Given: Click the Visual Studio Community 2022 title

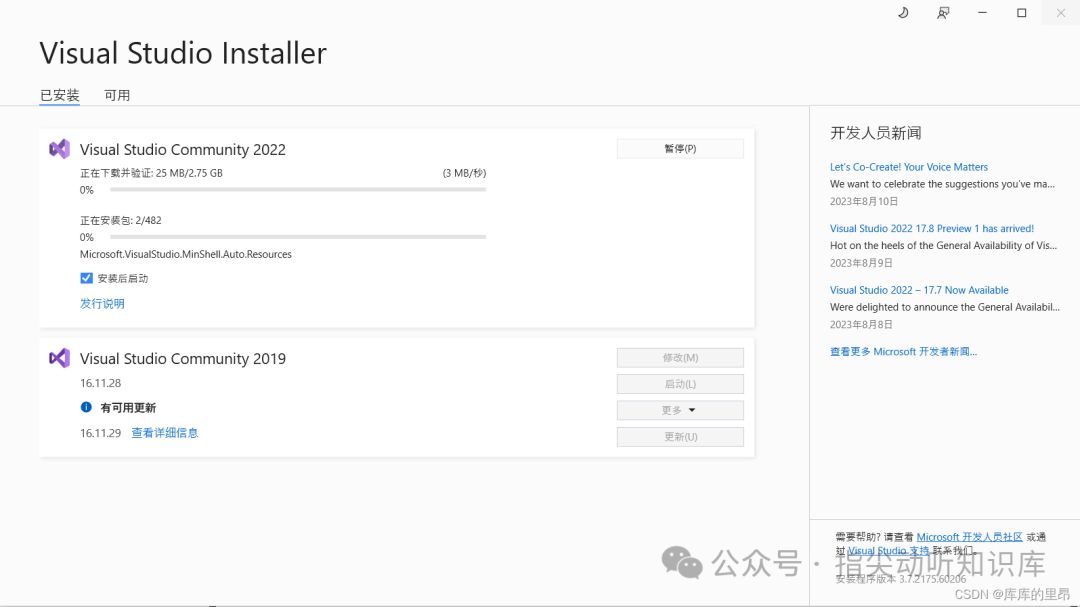Looking at the screenshot, I should (183, 150).
